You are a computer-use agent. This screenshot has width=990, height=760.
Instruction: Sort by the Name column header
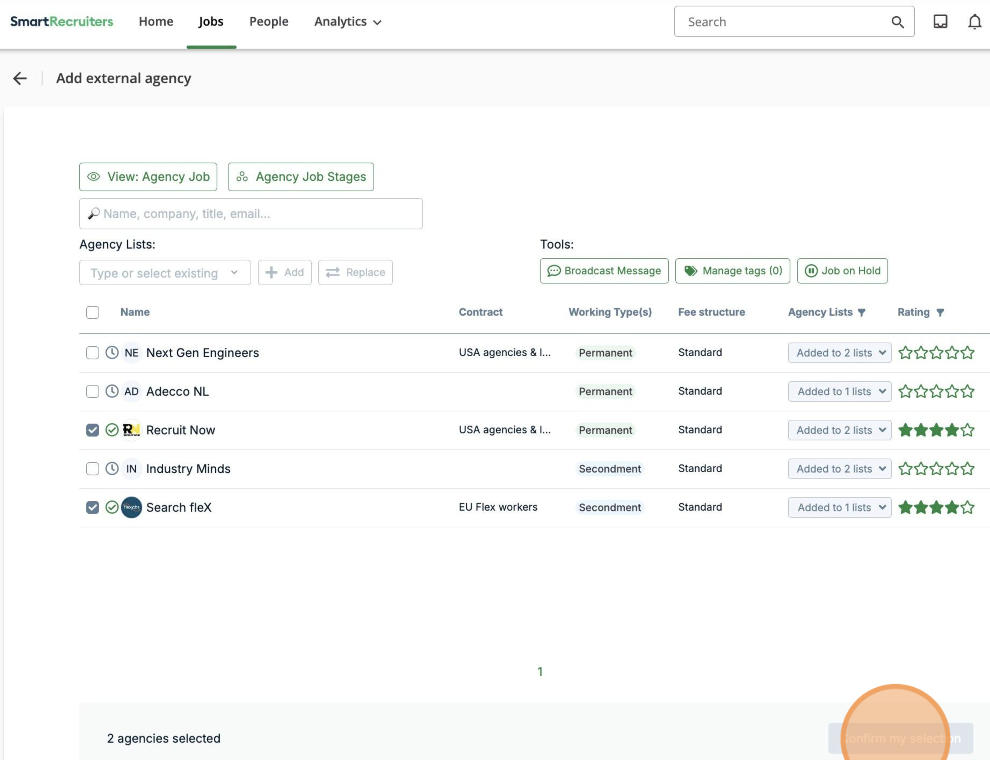135,312
